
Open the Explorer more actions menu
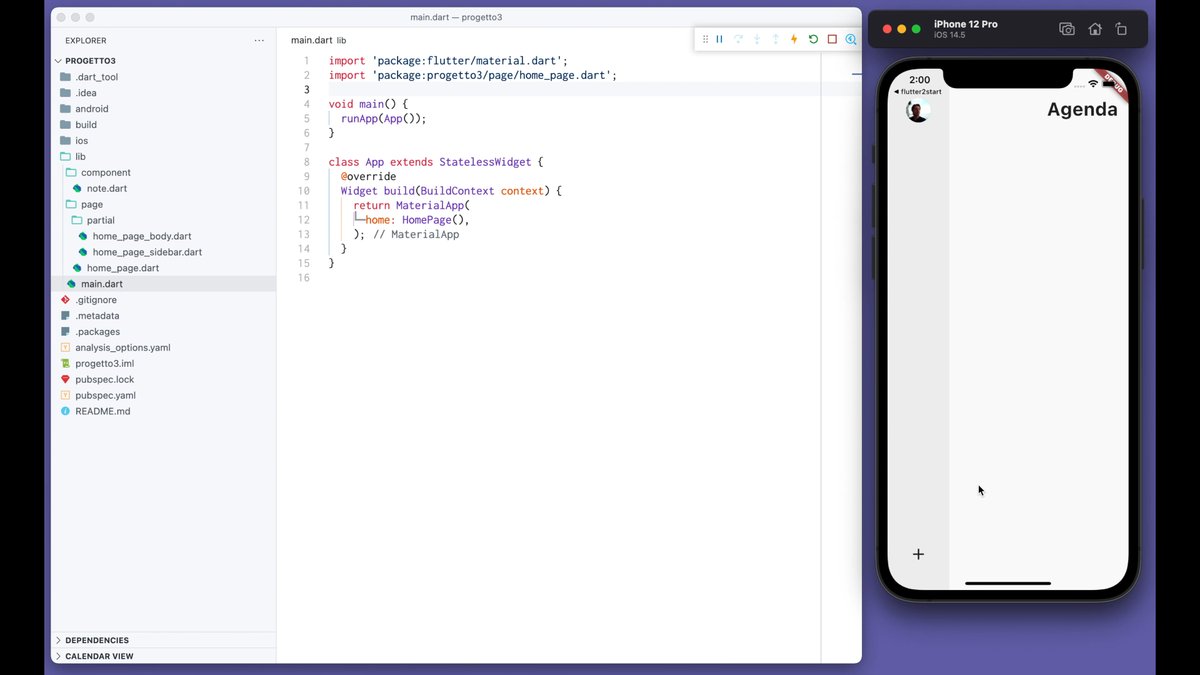(259, 41)
